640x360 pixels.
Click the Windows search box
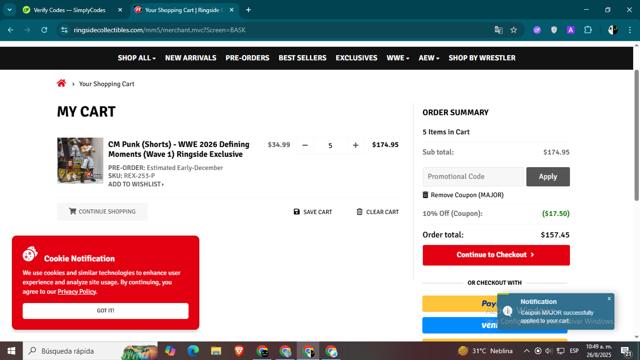90,351
